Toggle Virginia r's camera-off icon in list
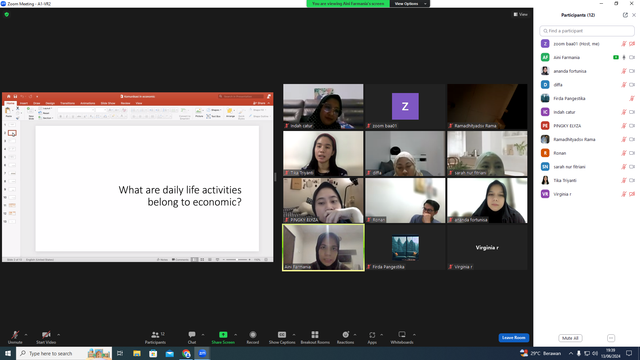 pos(632,194)
